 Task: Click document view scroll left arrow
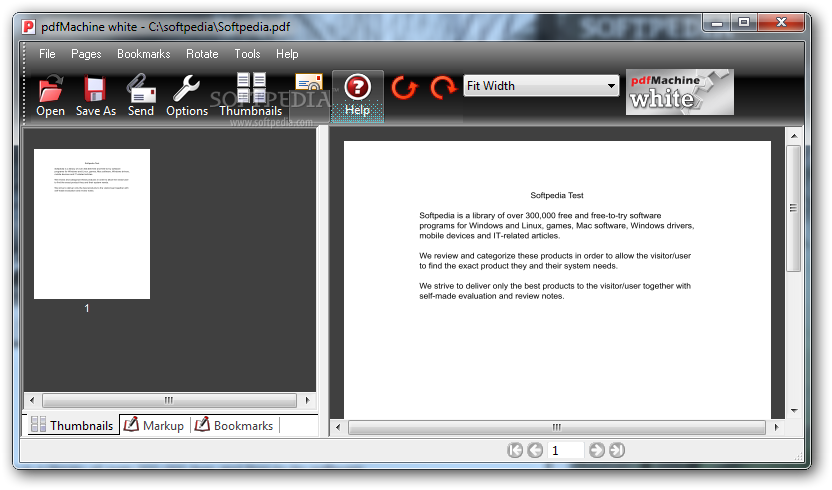(338, 427)
